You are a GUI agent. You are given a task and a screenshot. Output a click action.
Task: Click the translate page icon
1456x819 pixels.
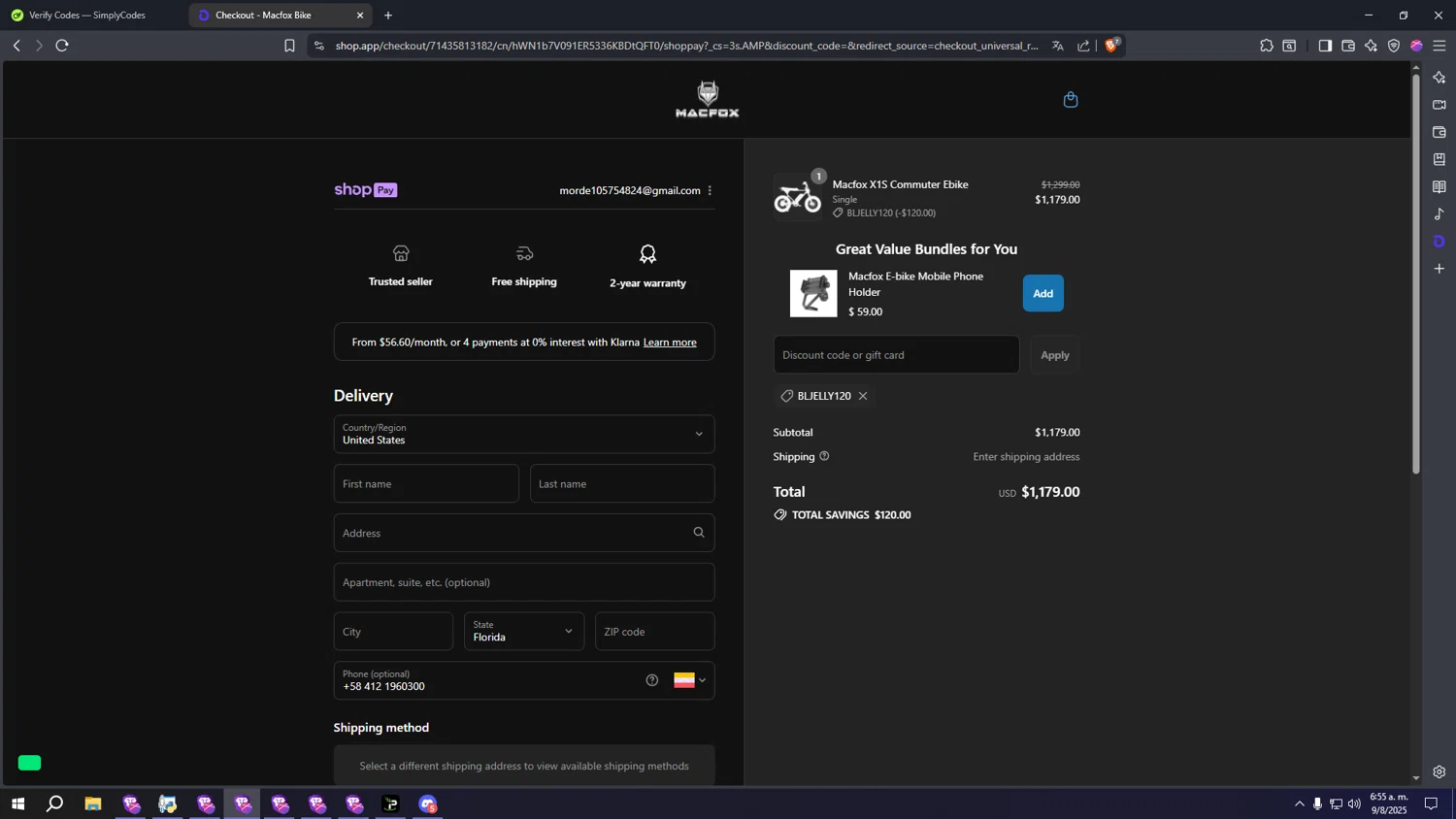1058,46
